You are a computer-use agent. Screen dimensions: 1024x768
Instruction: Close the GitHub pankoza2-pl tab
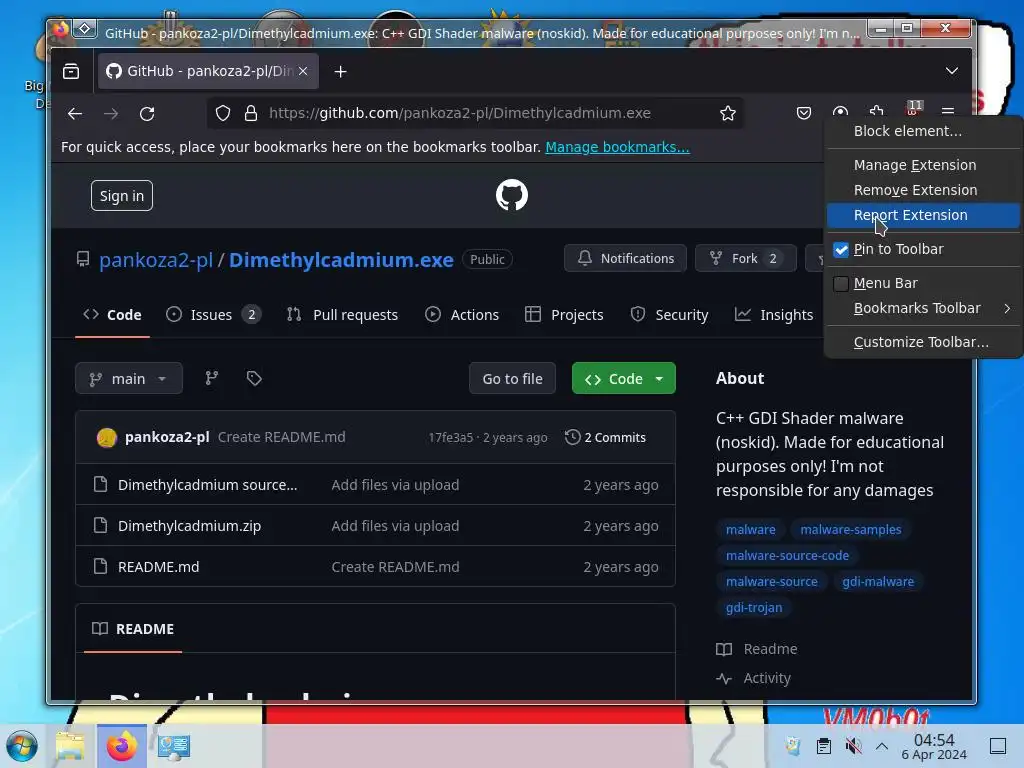point(303,71)
